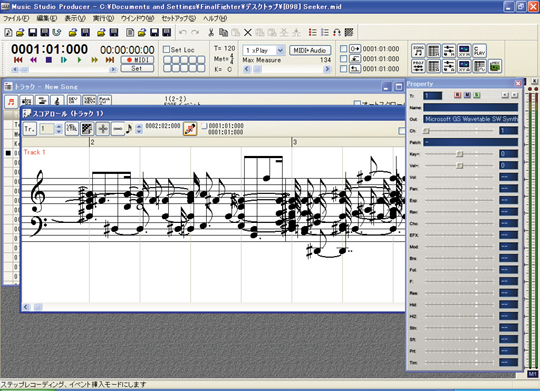540x391 pixels.
Task: Tick the checkbox beside the punch-in locator icon
Action: pyautogui.click(x=343, y=59)
